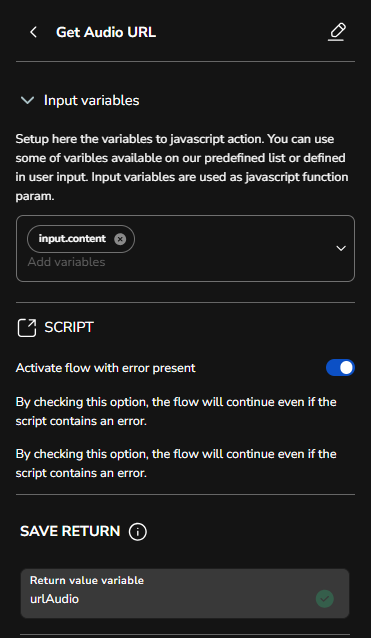This screenshot has width=371, height=638.
Task: Click the SCRIPT label
Action: point(69,327)
